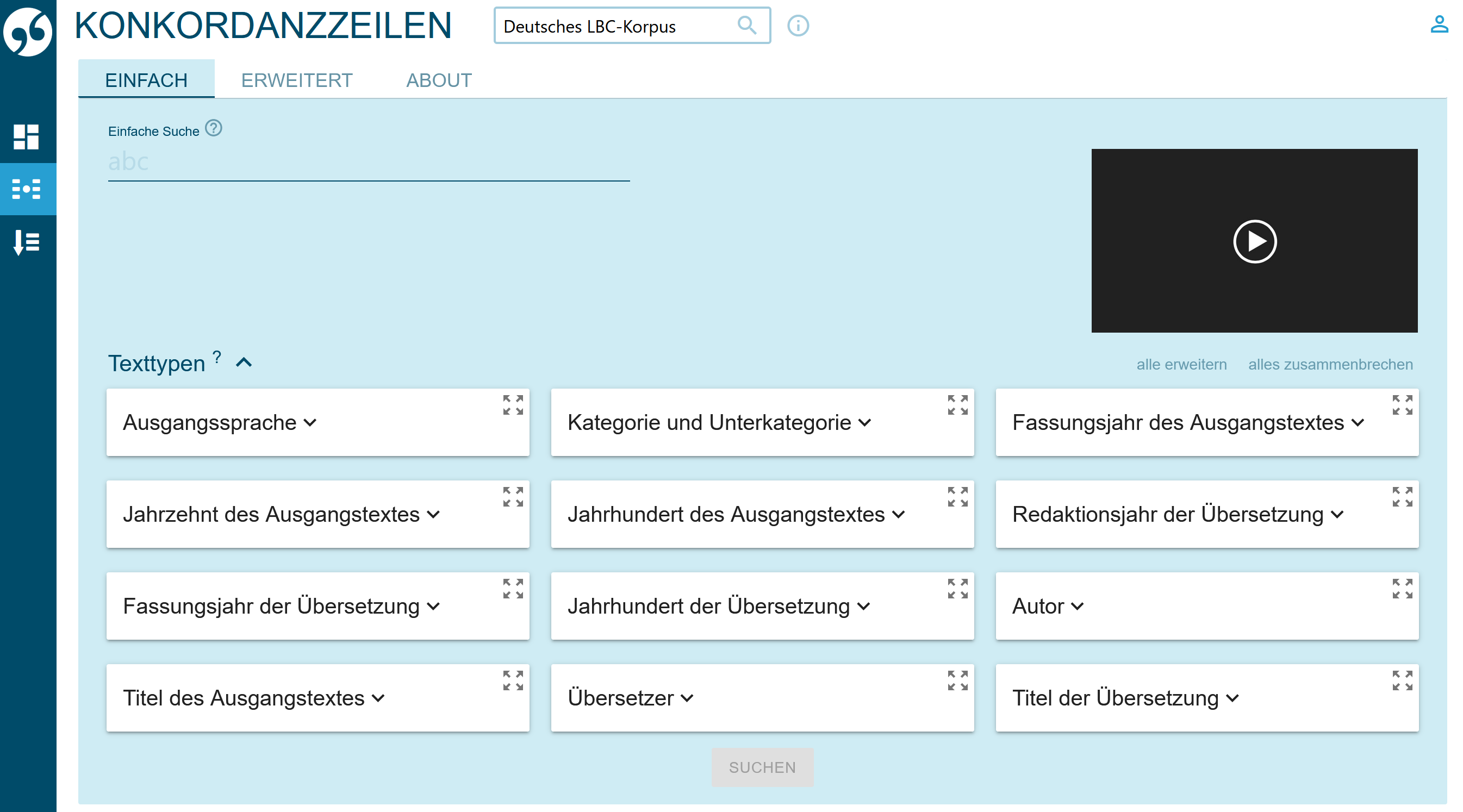The height and width of the screenshot is (812, 1463).
Task: Maximize the Redaktionsjahr der Übersetzung card
Action: [x=1402, y=497]
